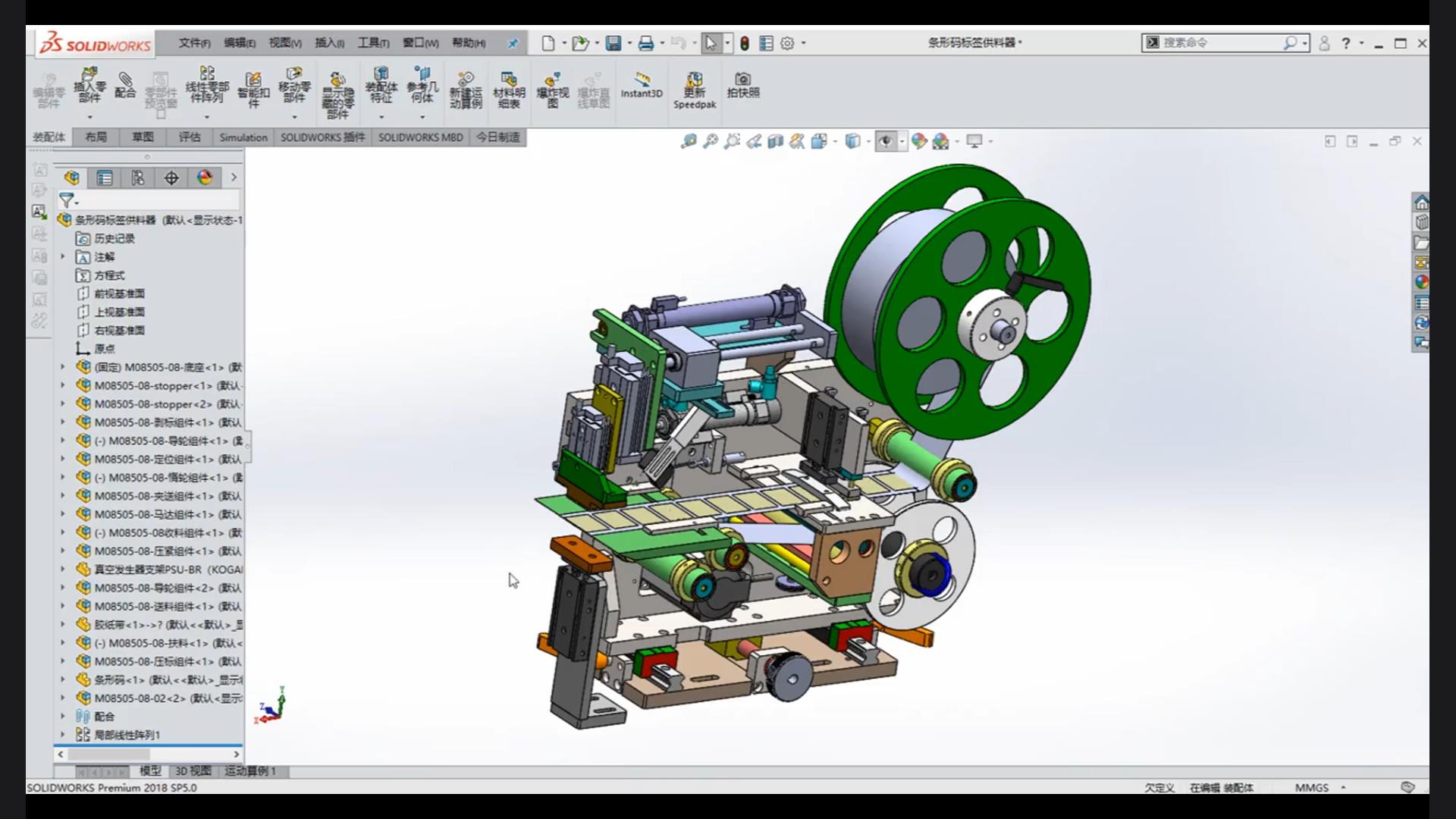1456x819 pixels.
Task: Click the Previous View icon
Action: click(x=754, y=141)
